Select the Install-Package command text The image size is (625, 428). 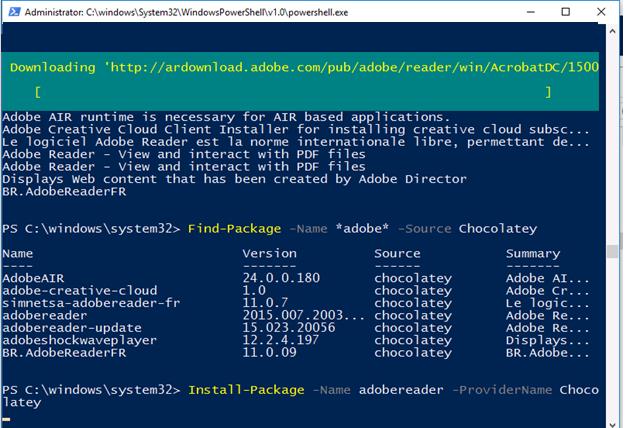pos(246,390)
